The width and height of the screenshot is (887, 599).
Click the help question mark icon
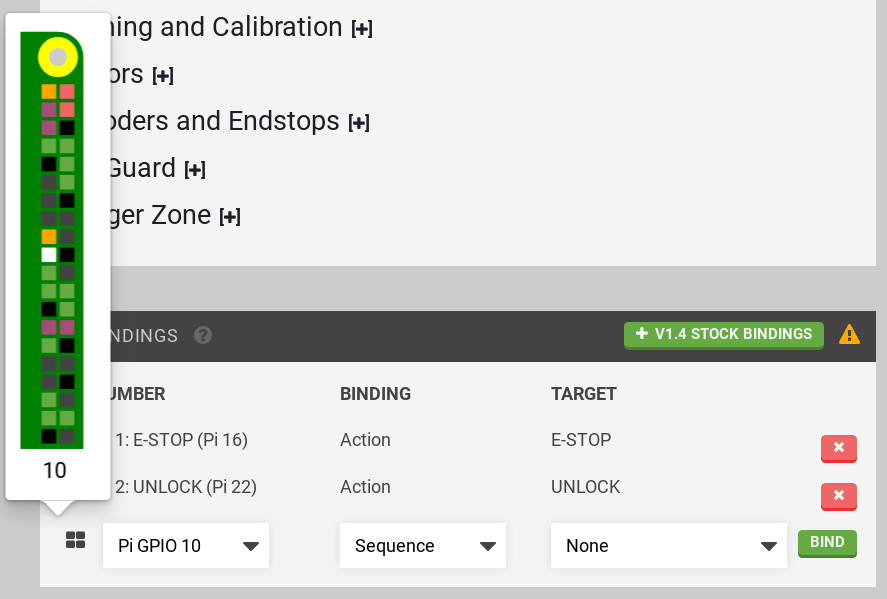click(203, 335)
